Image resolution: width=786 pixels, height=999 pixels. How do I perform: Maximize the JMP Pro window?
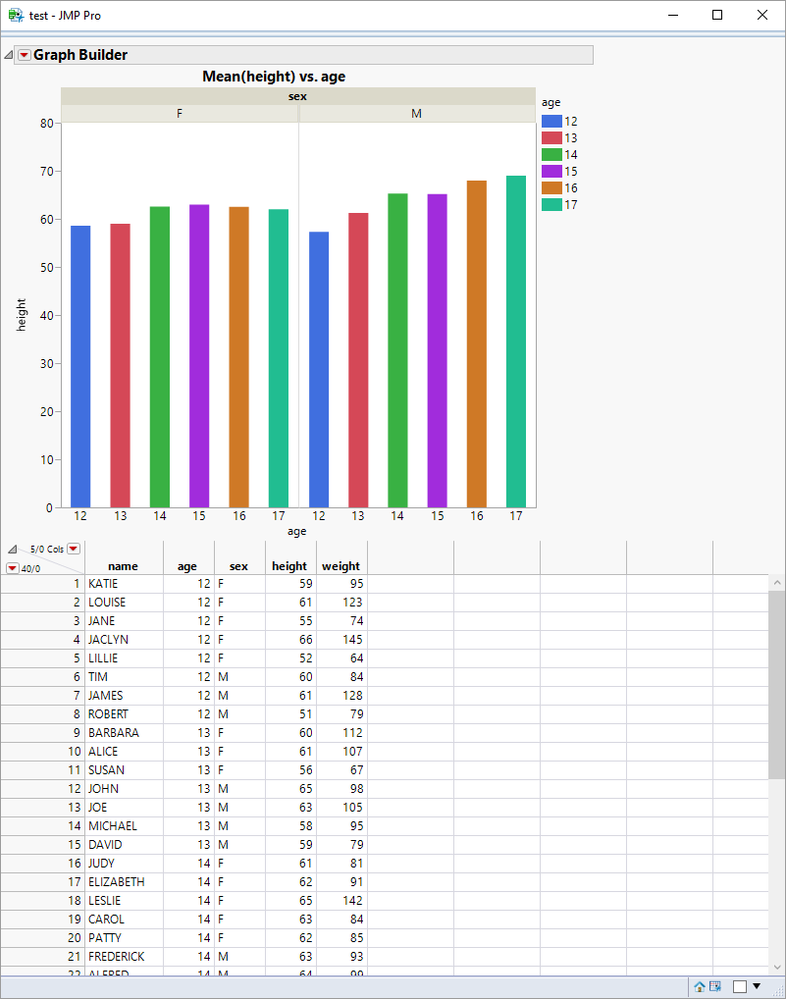(x=717, y=15)
